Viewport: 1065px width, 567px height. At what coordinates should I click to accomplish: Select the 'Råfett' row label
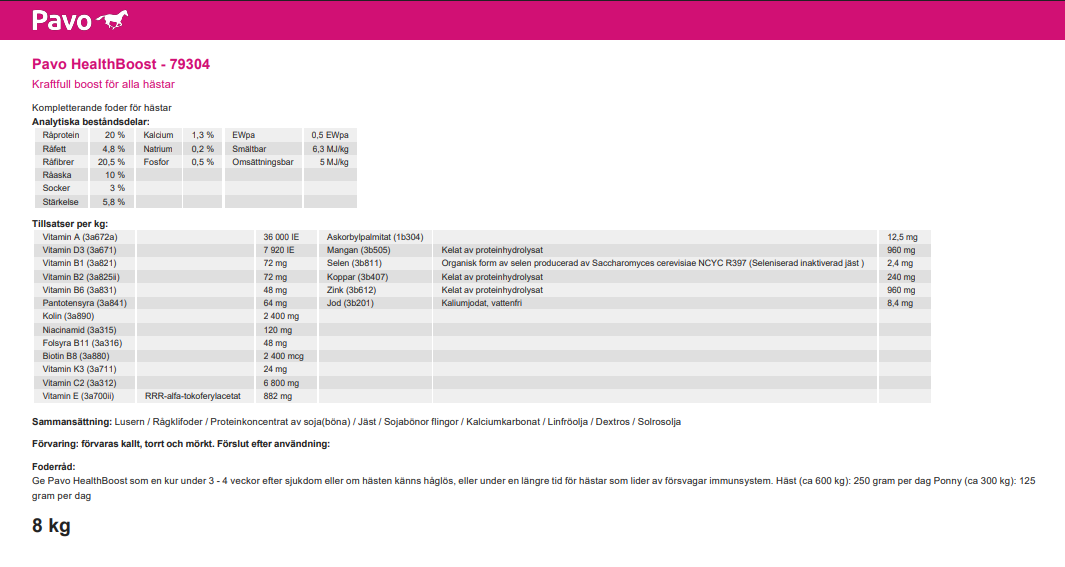pyautogui.click(x=54, y=149)
